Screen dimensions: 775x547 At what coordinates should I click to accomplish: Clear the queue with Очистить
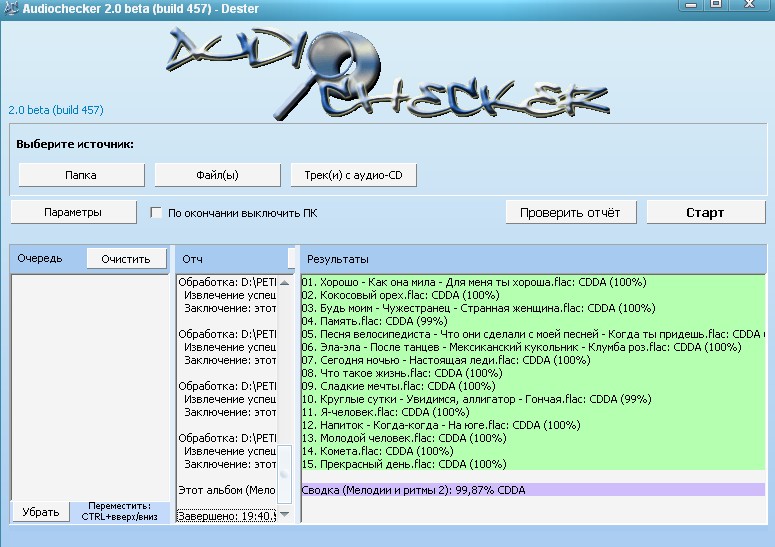[x=125, y=259]
